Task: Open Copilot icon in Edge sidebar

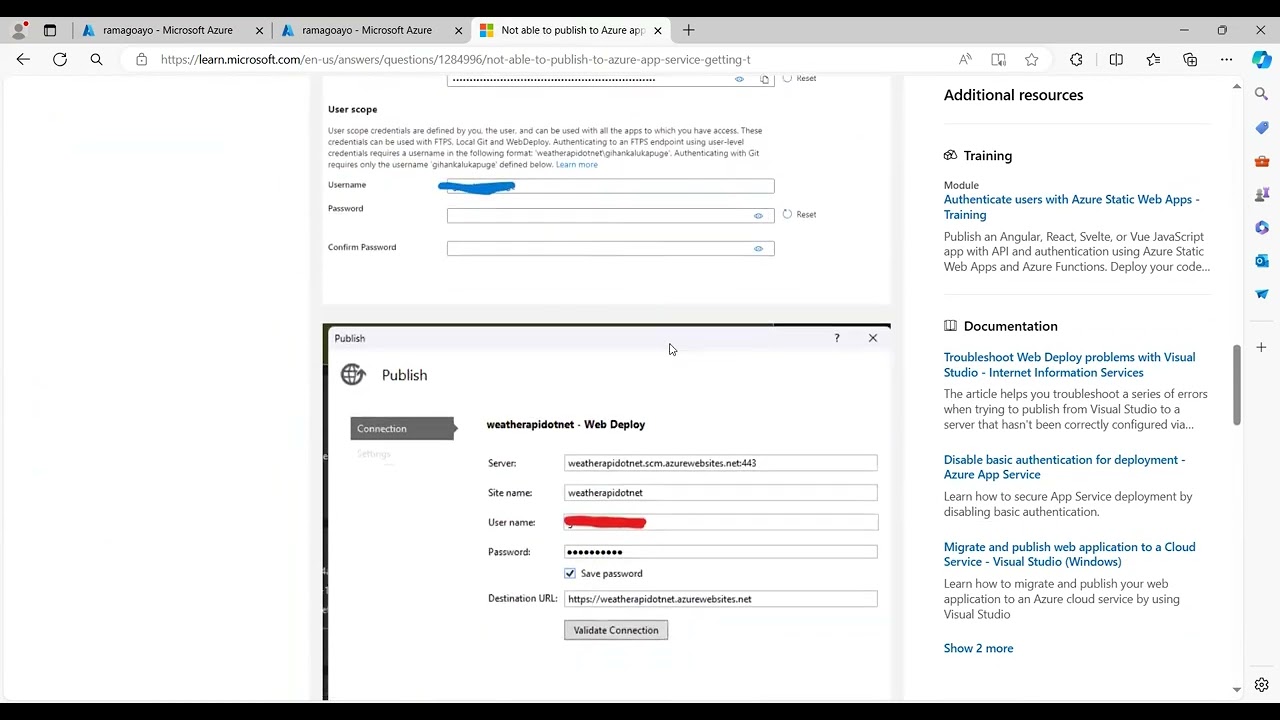Action: click(x=1262, y=60)
